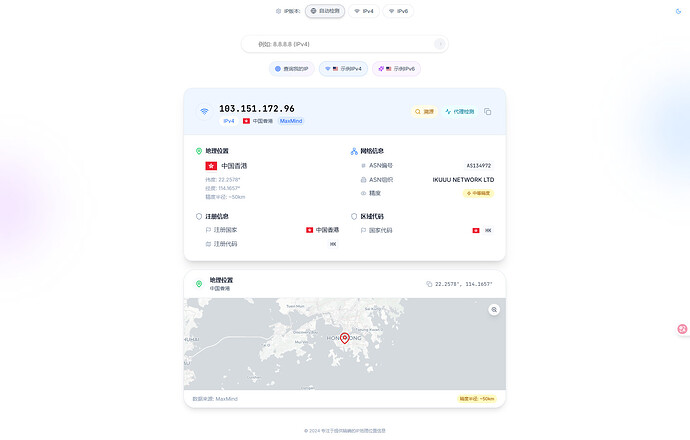
Task: Click the © 2024 copyright footer text
Action: pyautogui.click(x=345, y=431)
